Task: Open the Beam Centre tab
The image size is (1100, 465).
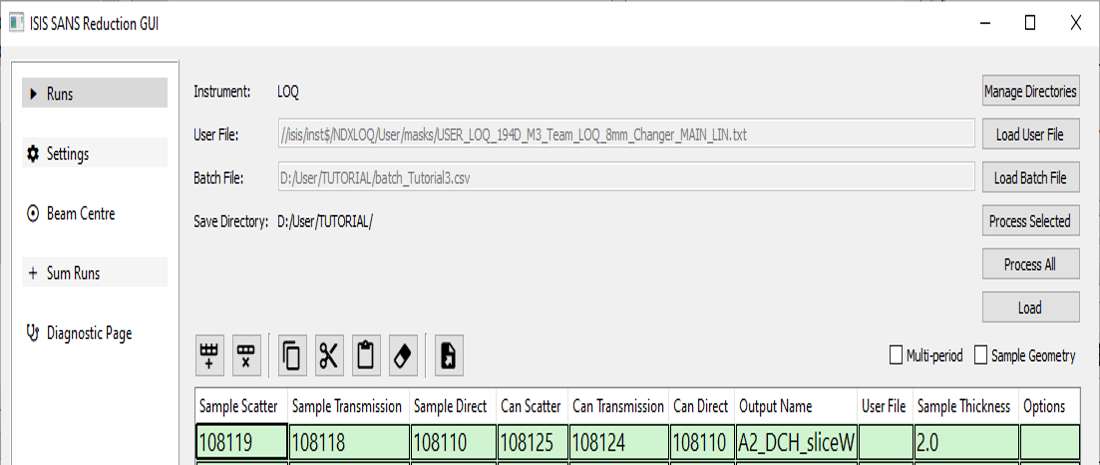Action: pyautogui.click(x=94, y=213)
